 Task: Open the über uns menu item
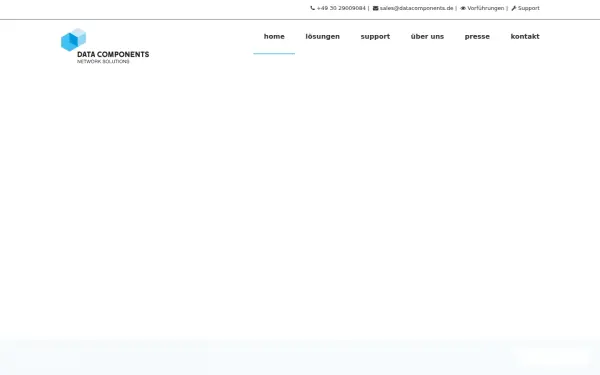[x=427, y=36]
